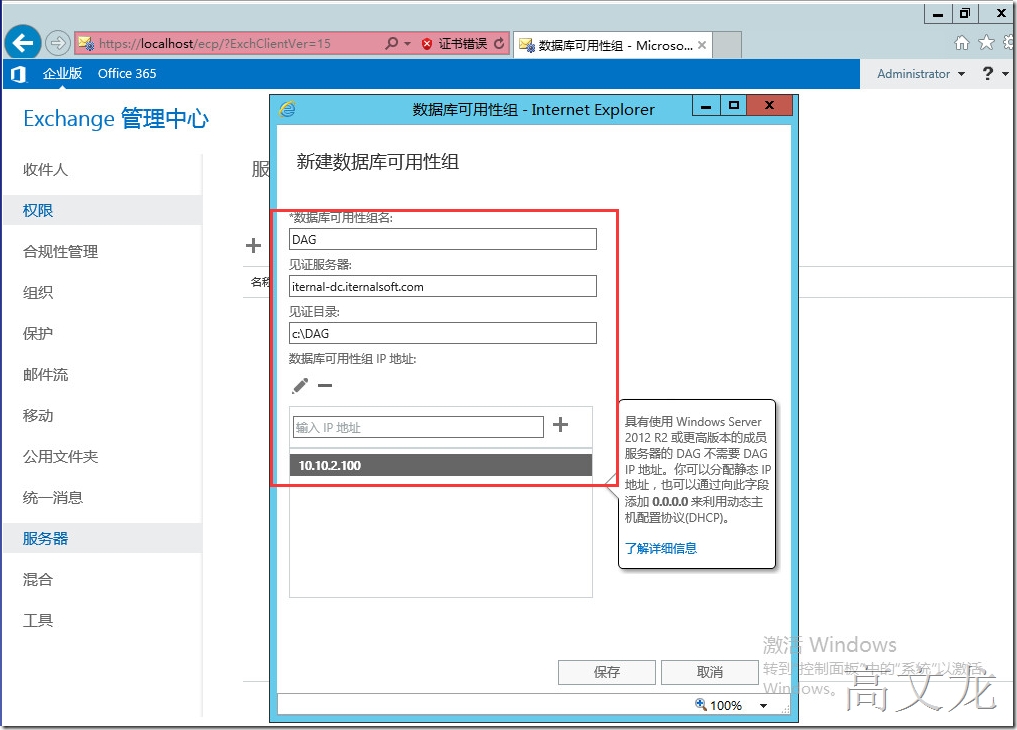Open a new blank browser tab
Viewport: 1017px width, 730px height.
coord(727,45)
